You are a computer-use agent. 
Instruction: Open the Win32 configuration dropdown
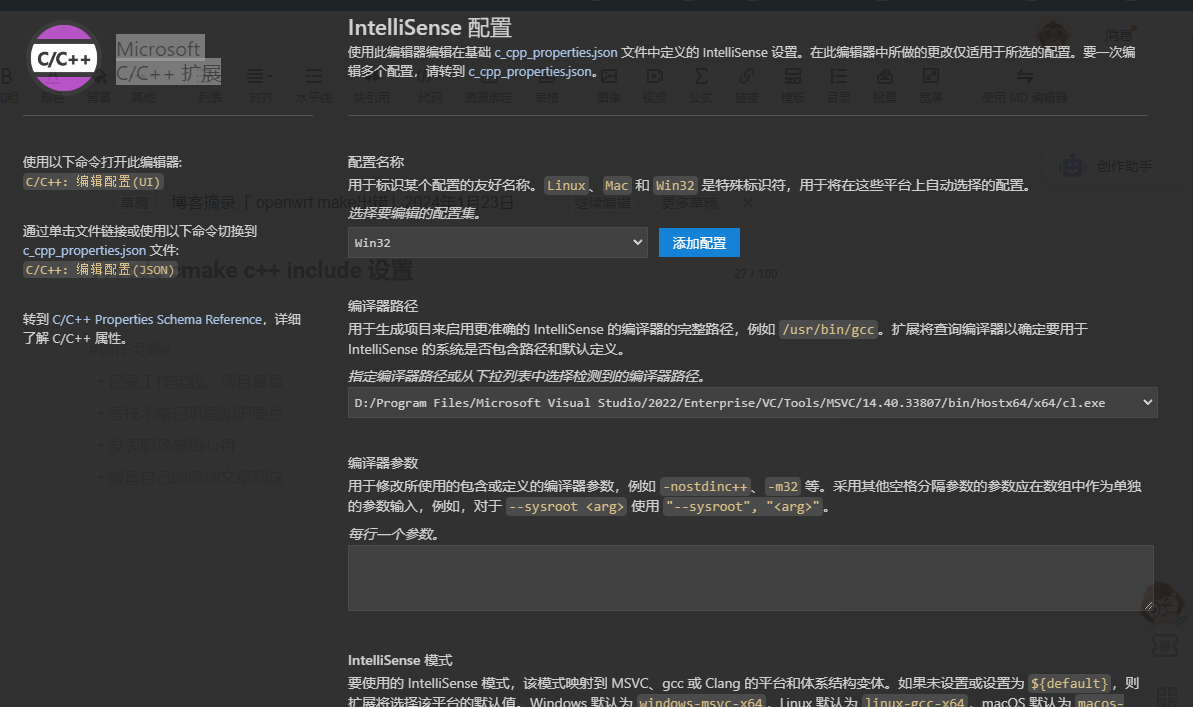click(x=497, y=242)
